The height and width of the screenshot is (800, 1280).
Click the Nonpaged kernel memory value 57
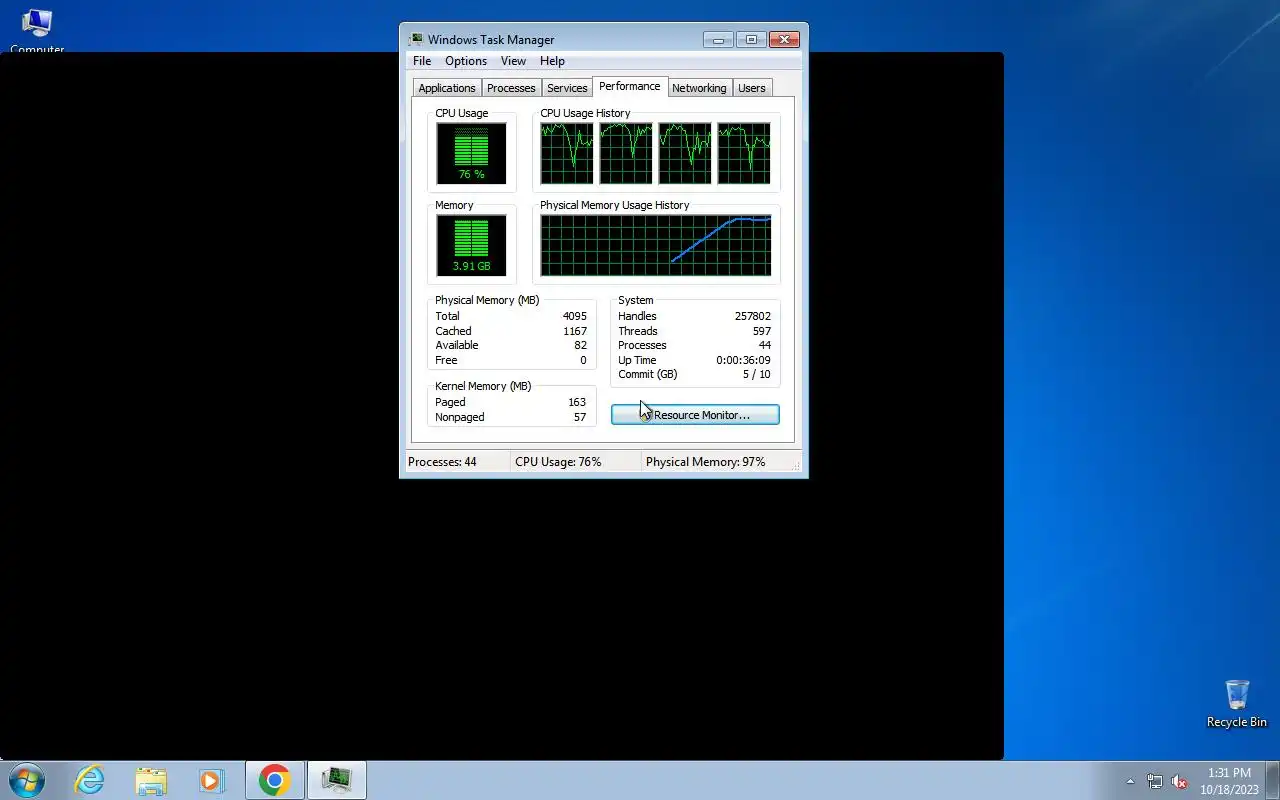[580, 417]
